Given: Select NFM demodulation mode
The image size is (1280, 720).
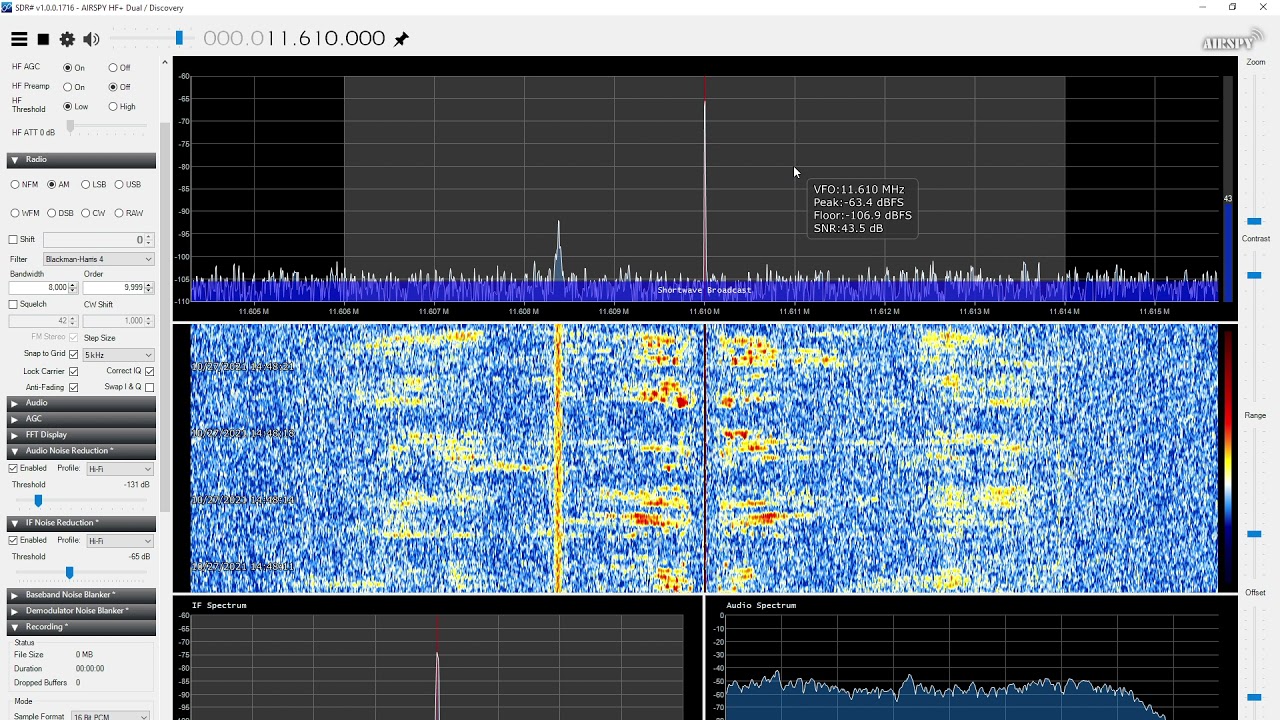Looking at the screenshot, I should click(x=15, y=185).
